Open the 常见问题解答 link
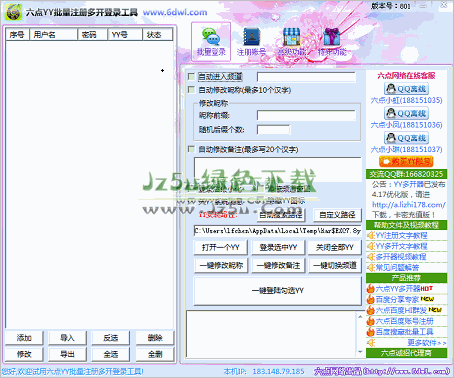454x378 pixels. click(x=397, y=268)
